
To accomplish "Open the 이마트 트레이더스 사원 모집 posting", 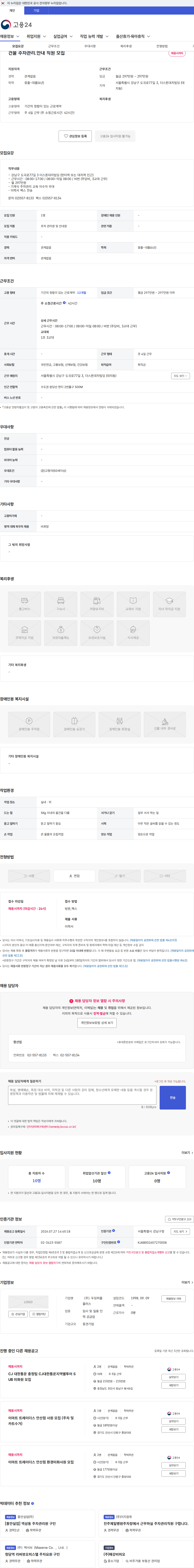I will 41,1421.
